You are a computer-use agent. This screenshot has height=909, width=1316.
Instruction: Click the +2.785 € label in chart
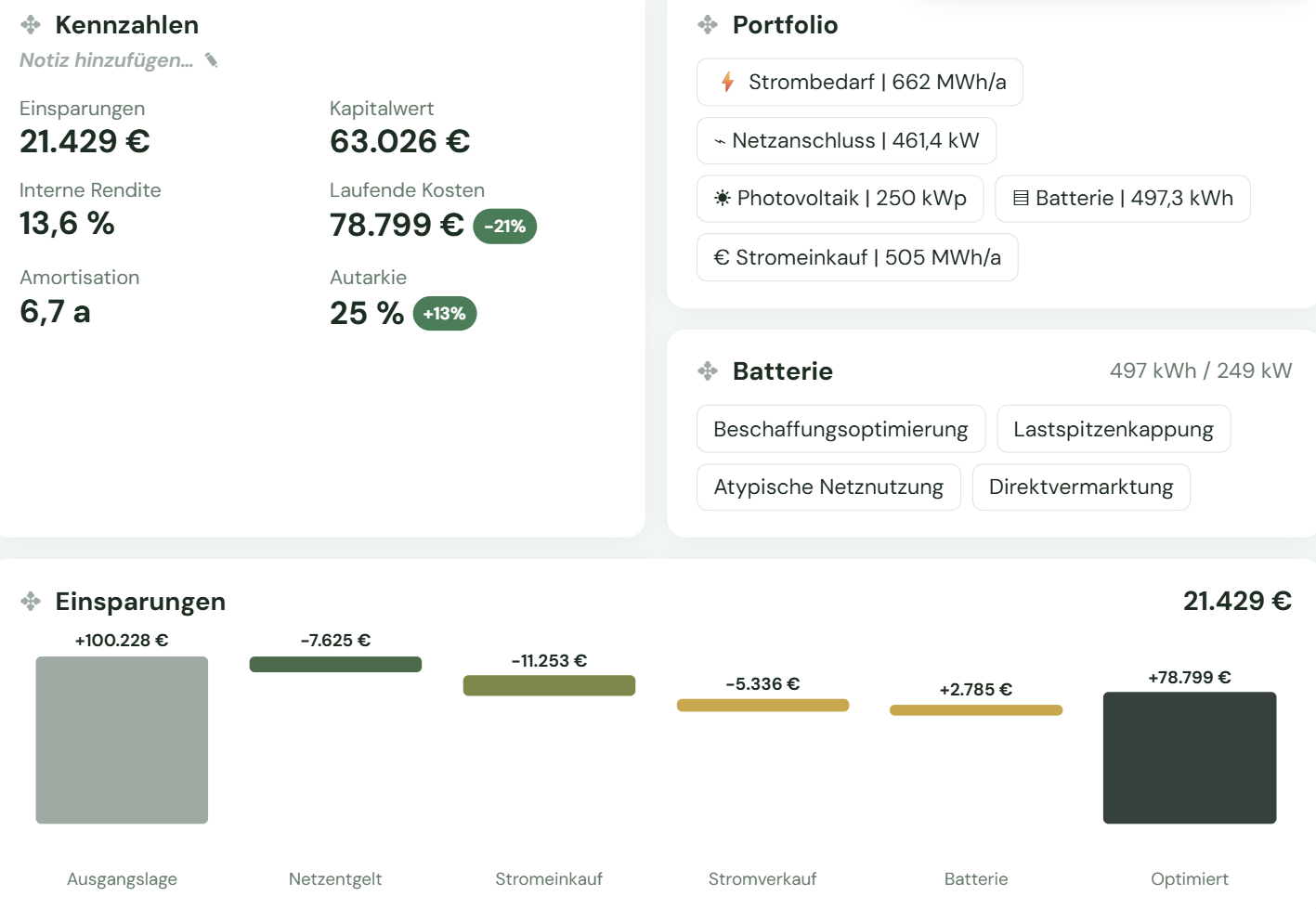pos(976,689)
